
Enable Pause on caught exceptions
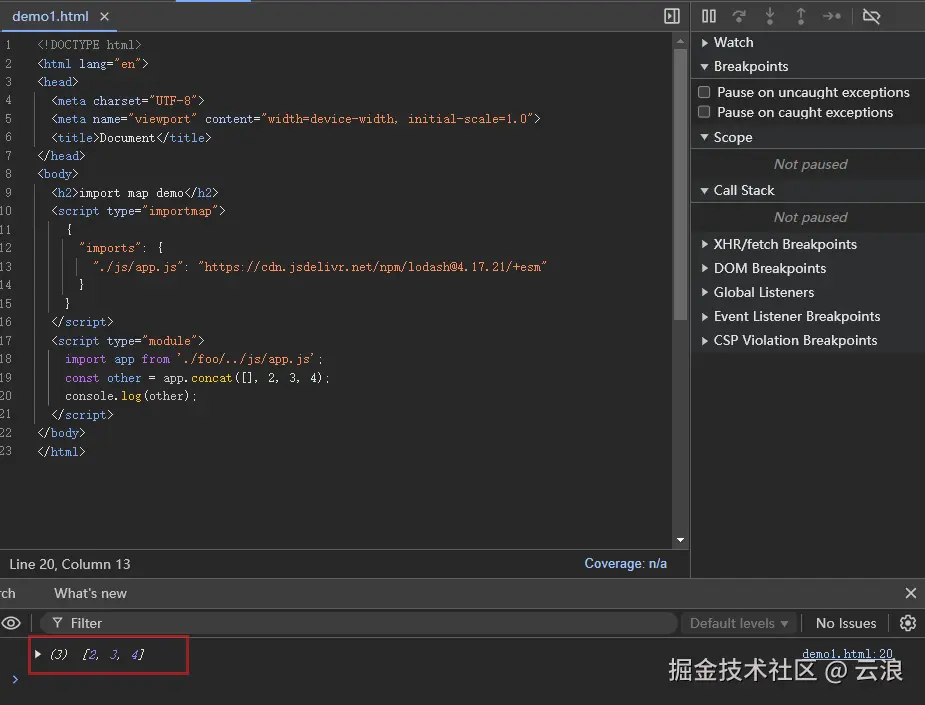704,112
